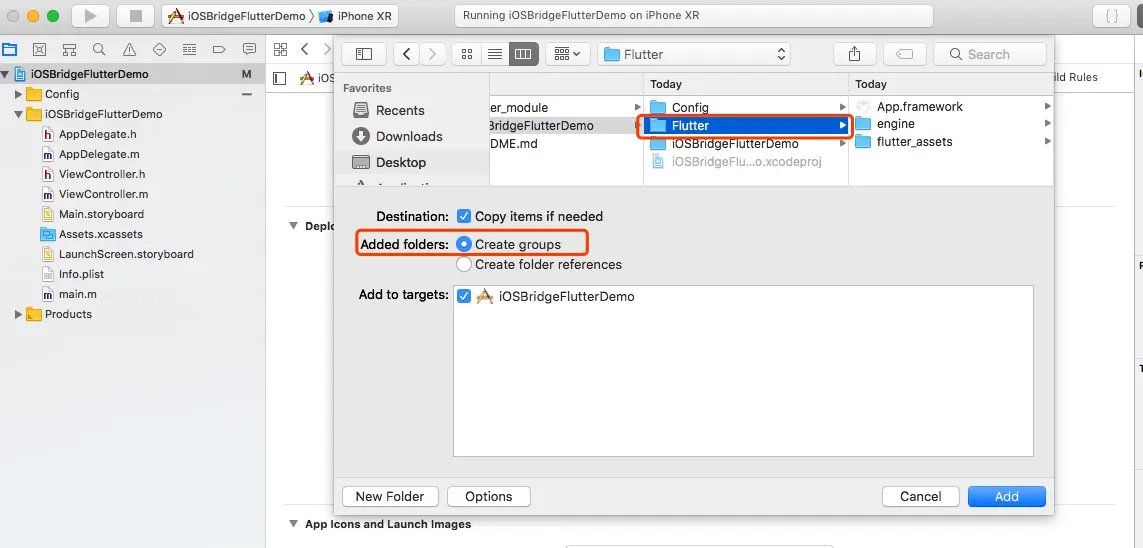Viewport: 1143px width, 548px height.
Task: Open the Issue navigator warning icon
Action: click(x=129, y=50)
